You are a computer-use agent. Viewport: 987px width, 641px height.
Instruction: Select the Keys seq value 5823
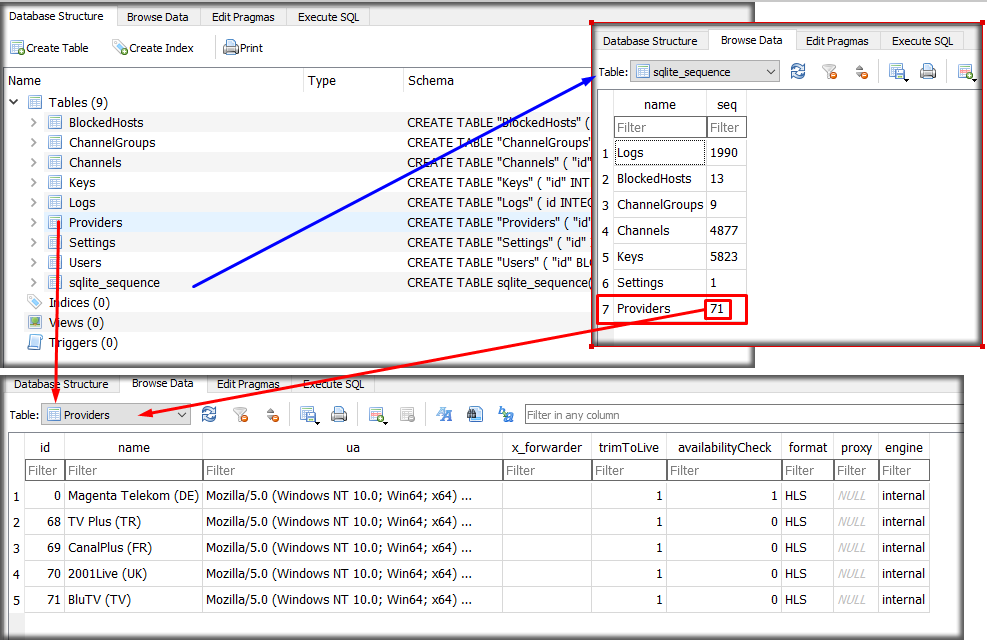pyautogui.click(x=726, y=257)
